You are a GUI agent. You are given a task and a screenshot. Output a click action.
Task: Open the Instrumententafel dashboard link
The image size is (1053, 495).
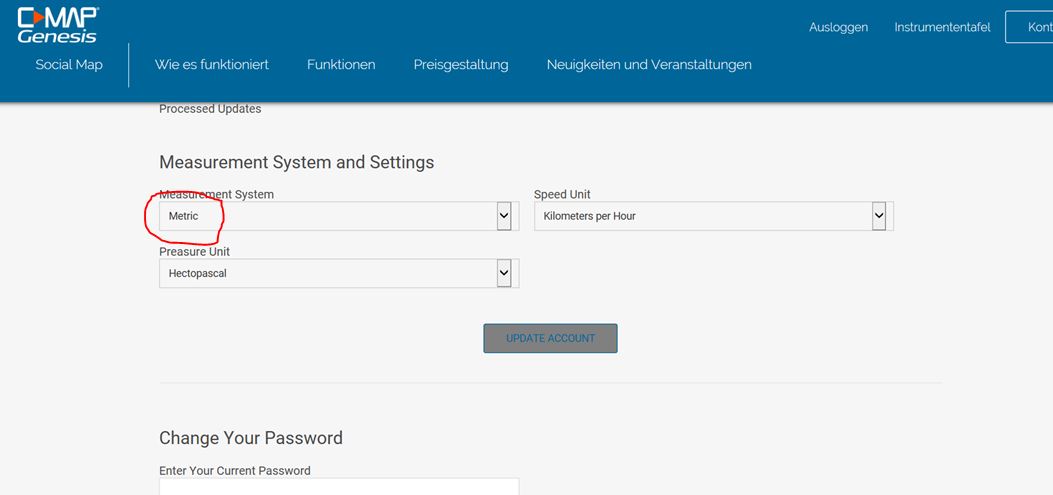tap(942, 27)
